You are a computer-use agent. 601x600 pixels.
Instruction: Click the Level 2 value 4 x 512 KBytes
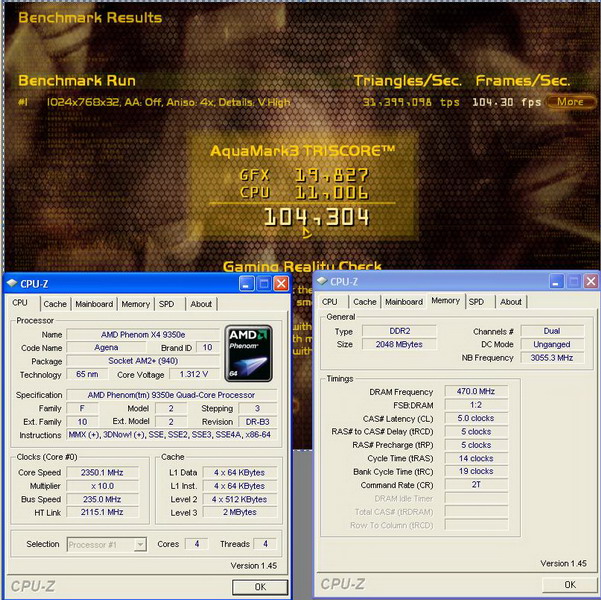click(x=240, y=499)
